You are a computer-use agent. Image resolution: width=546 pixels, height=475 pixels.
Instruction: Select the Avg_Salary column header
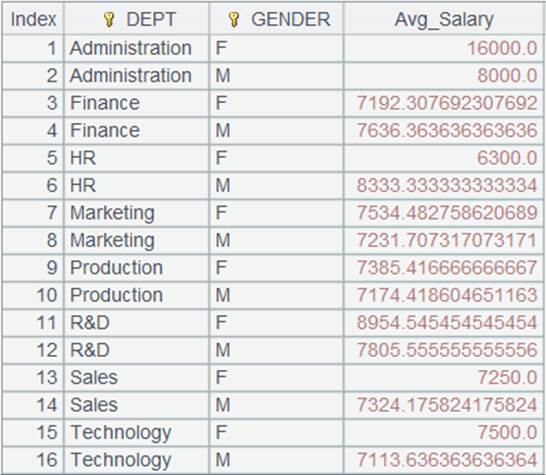444,19
